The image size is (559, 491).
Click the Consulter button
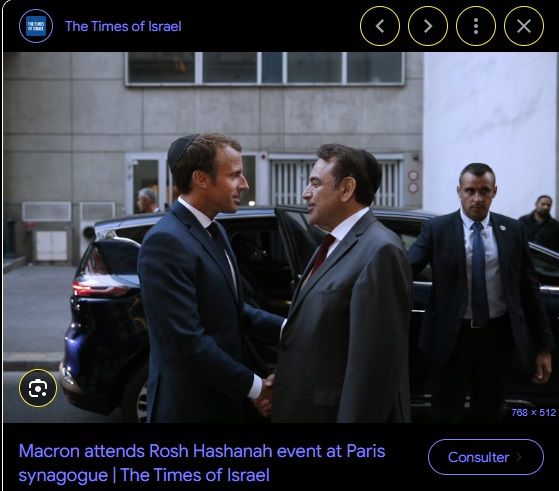[486, 457]
